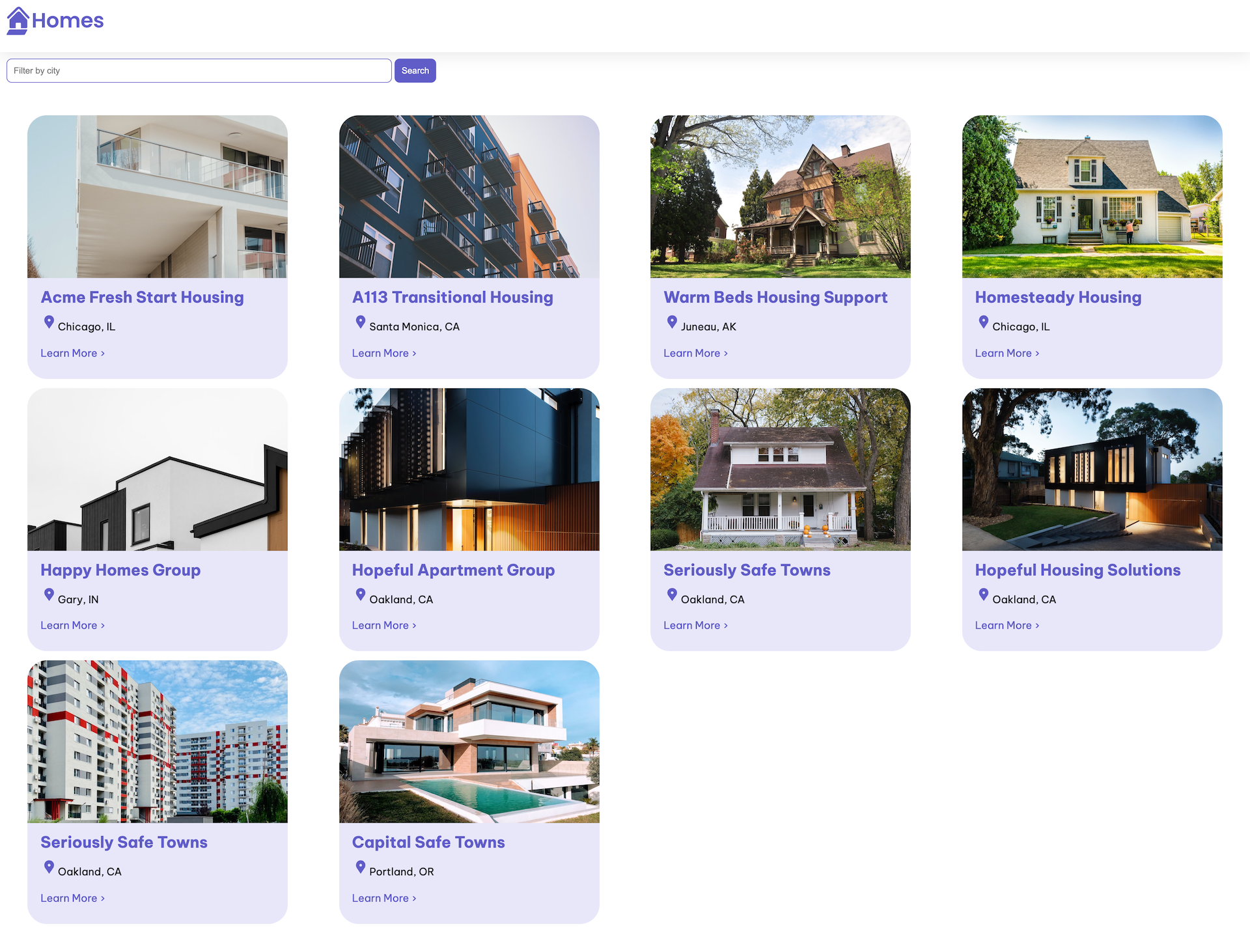This screenshot has height=952, width=1250.
Task: Click the location pin icon for Seriously Safe Towns Oakland
Action: click(x=671, y=593)
